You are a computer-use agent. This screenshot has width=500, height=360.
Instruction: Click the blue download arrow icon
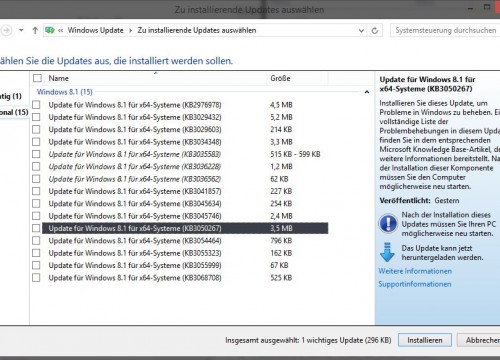[x=387, y=252]
